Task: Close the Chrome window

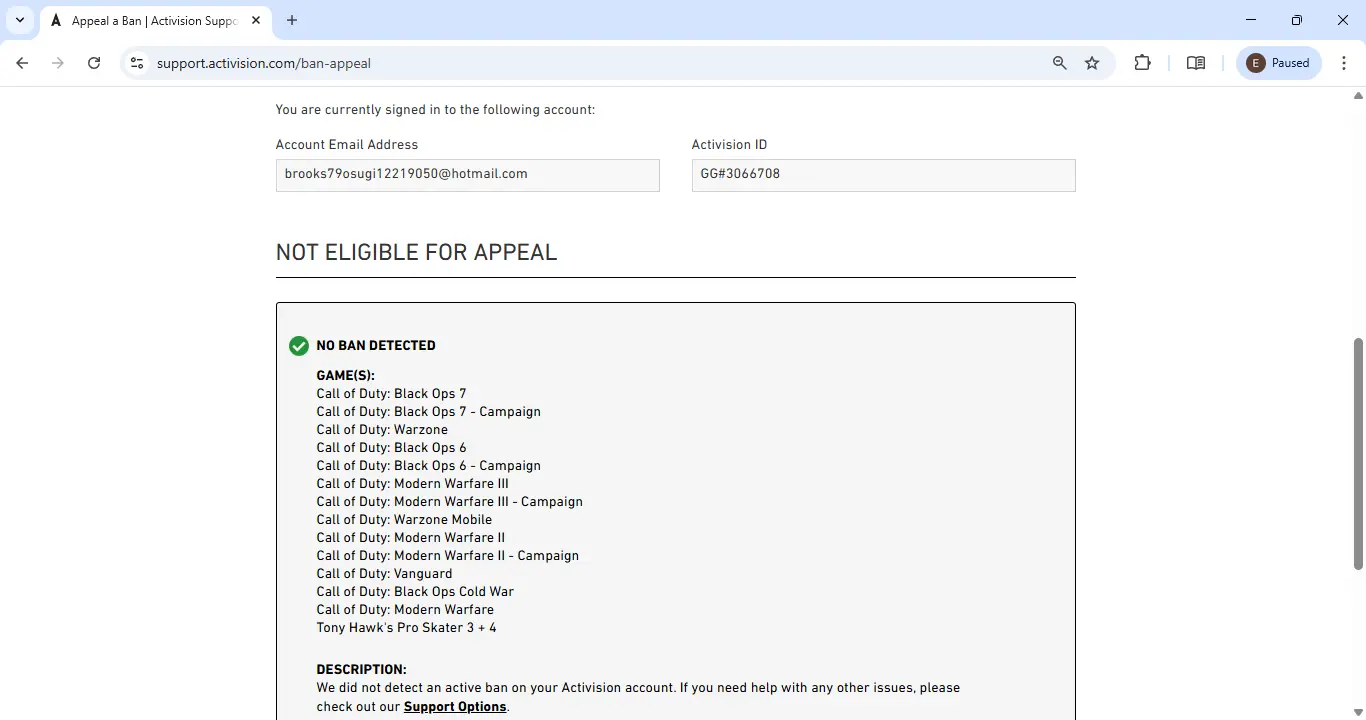Action: [1343, 20]
